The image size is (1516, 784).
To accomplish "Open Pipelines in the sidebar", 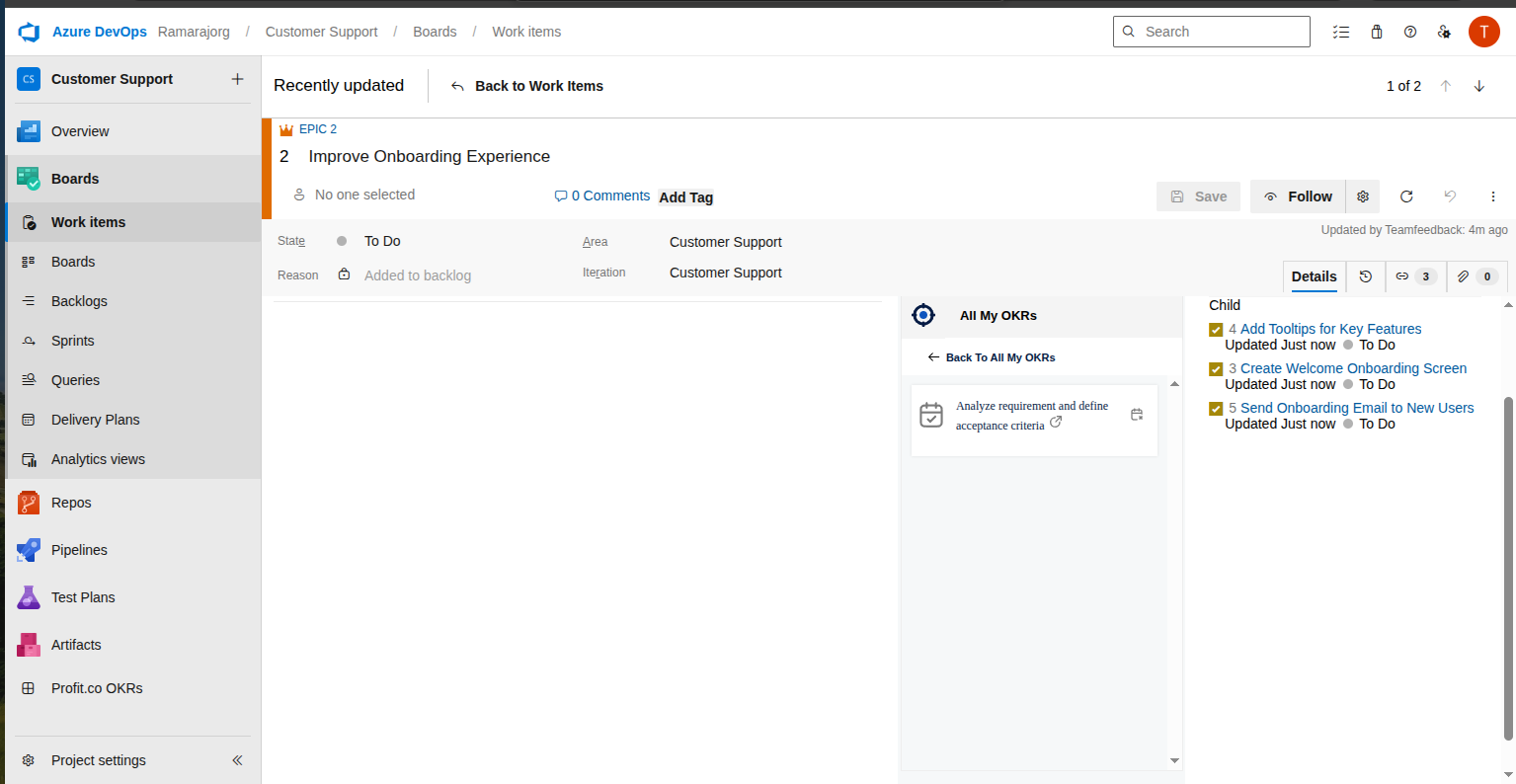I will pos(133,550).
